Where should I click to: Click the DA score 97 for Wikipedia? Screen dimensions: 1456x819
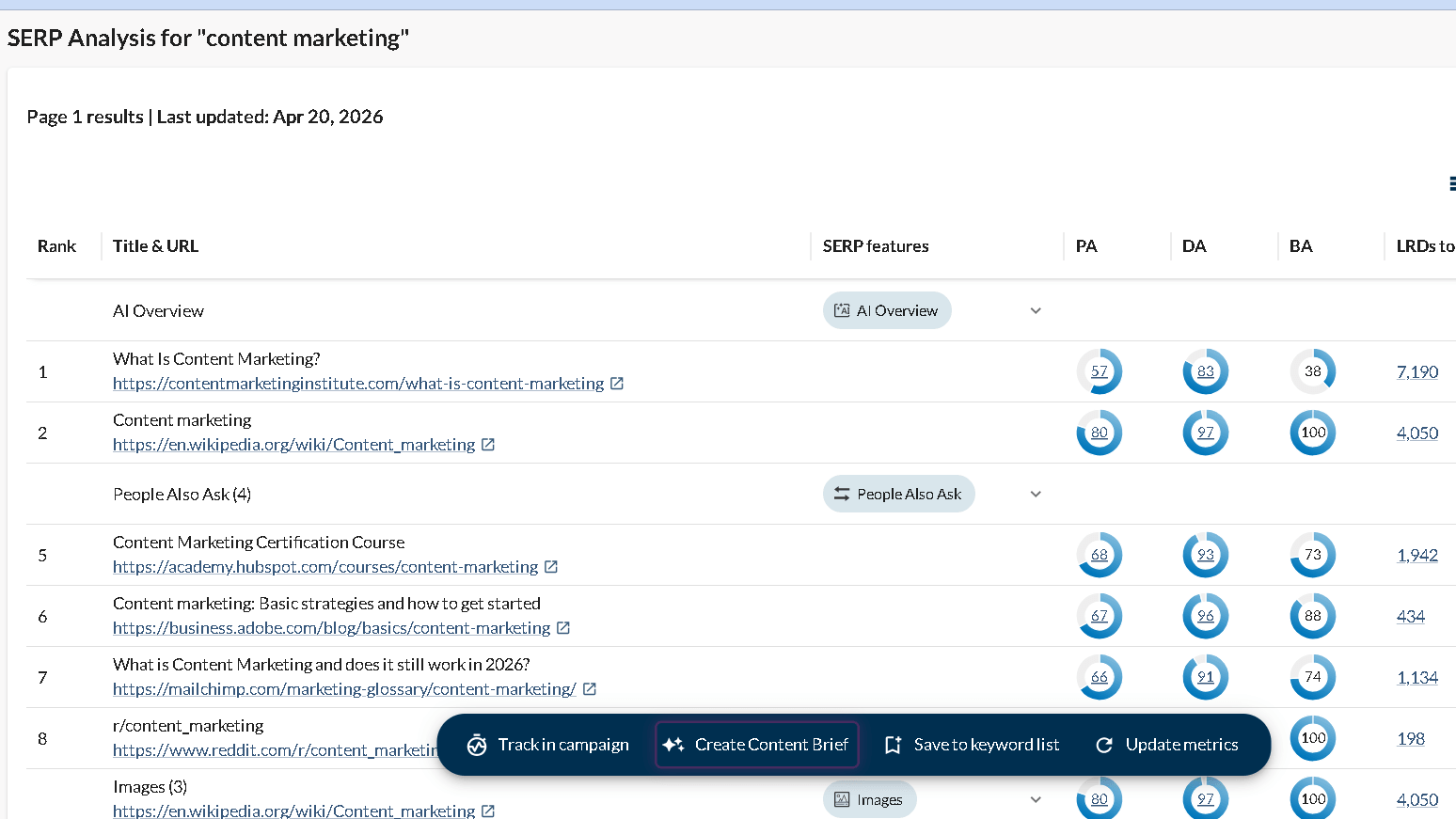click(1205, 433)
